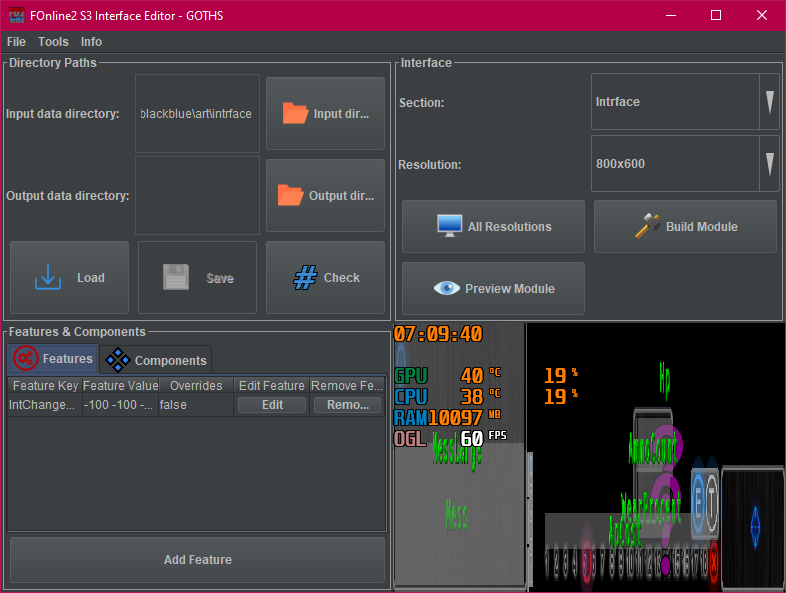The height and width of the screenshot is (593, 786).
Task: Click the Overrides column header
Action: tap(196, 385)
